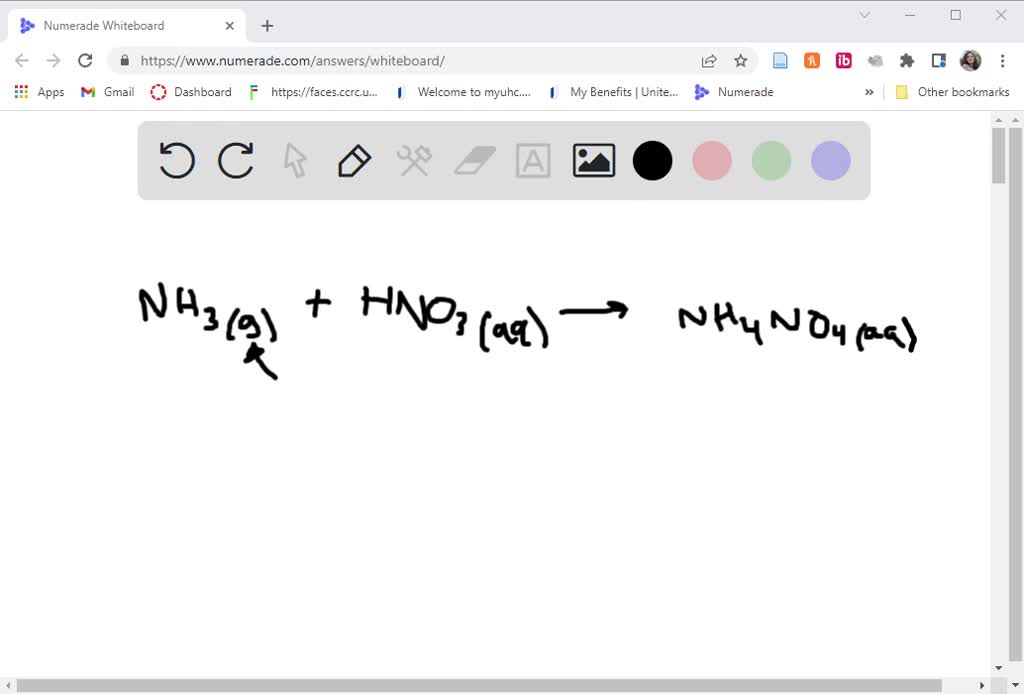Choose the Text tool labeled A
The height and width of the screenshot is (694, 1024).
[x=534, y=160]
